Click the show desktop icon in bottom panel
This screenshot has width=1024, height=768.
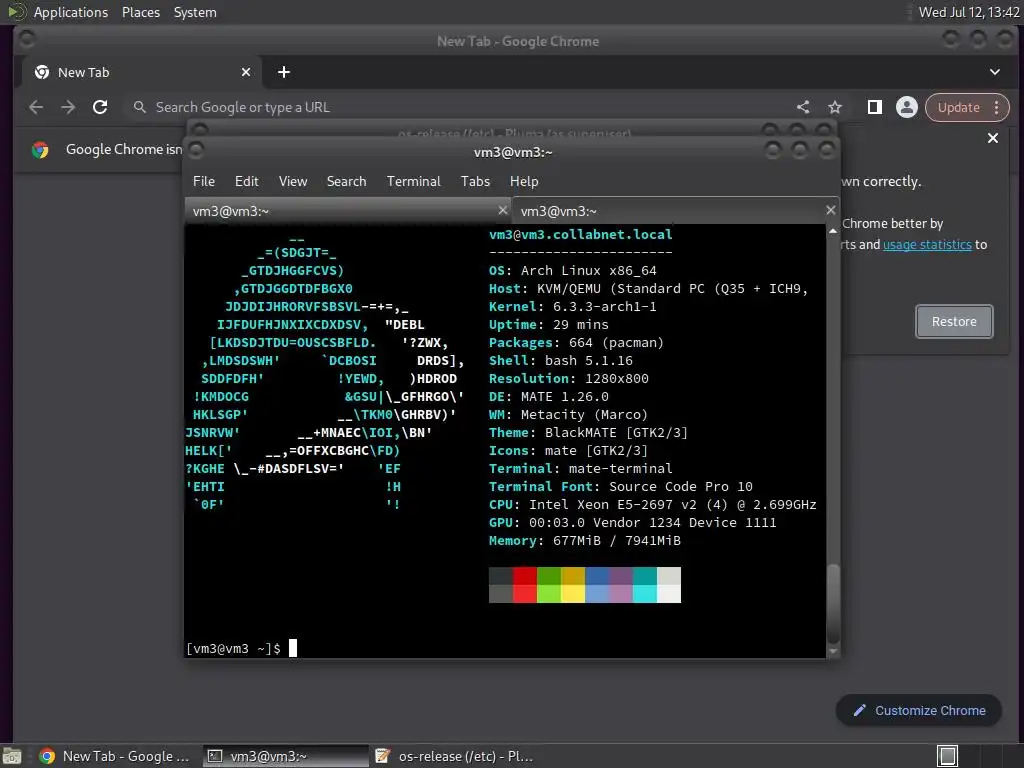tap(12, 756)
